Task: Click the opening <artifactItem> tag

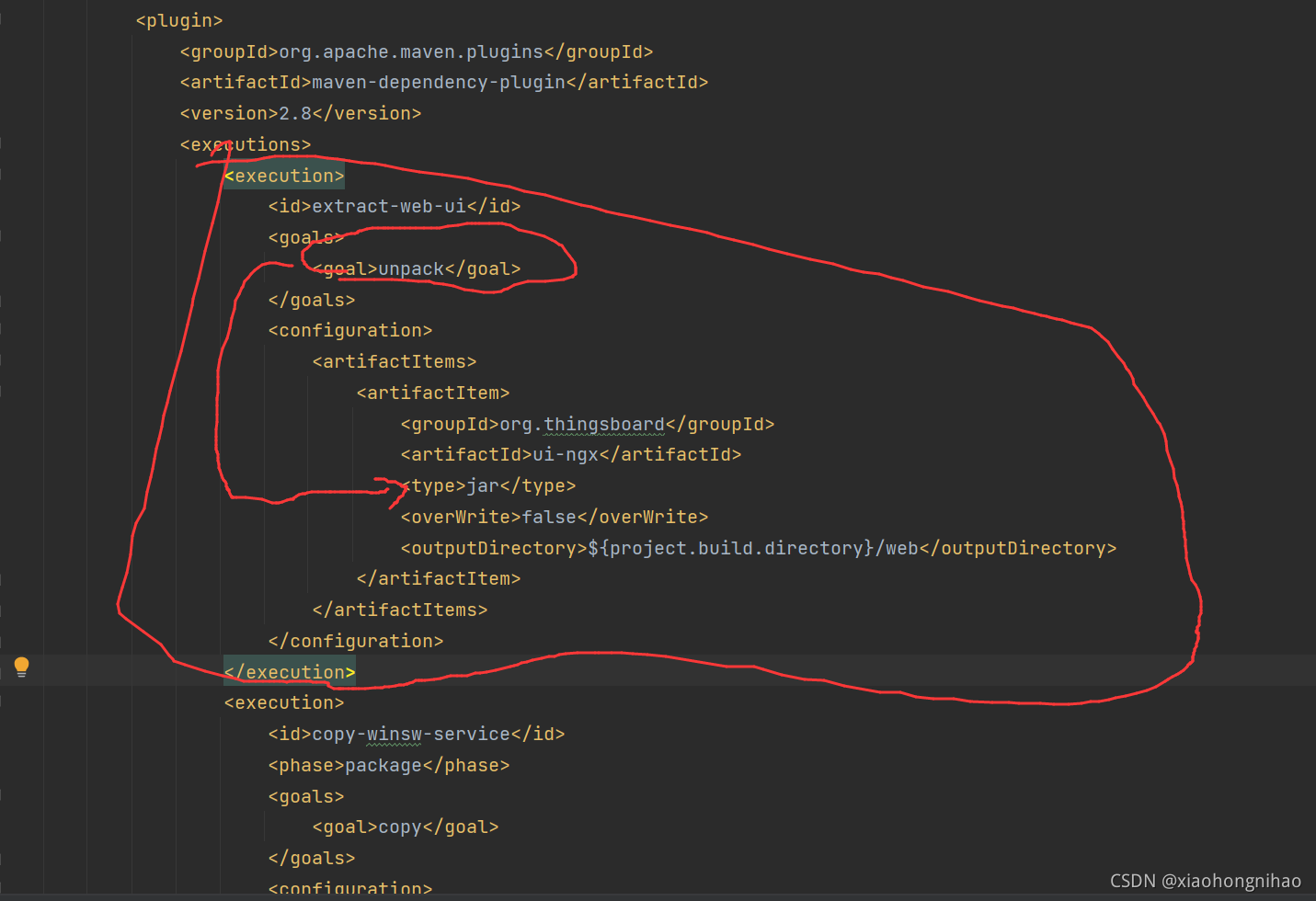Action: pyautogui.click(x=433, y=393)
